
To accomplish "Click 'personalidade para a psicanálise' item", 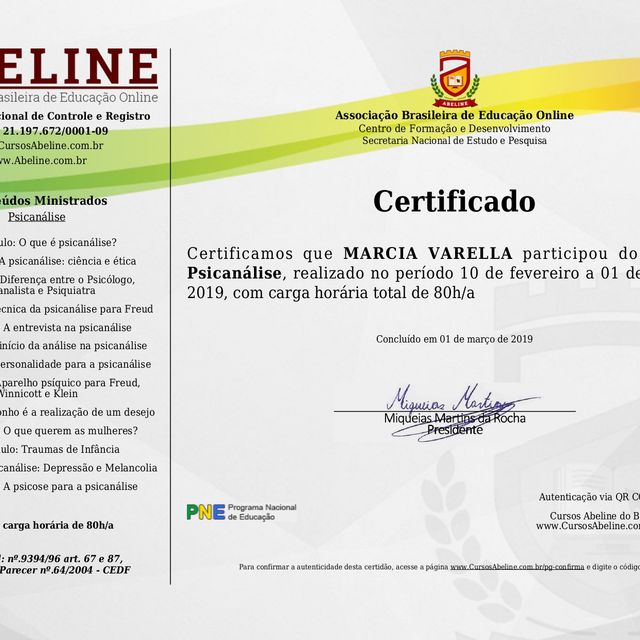I will [76, 364].
